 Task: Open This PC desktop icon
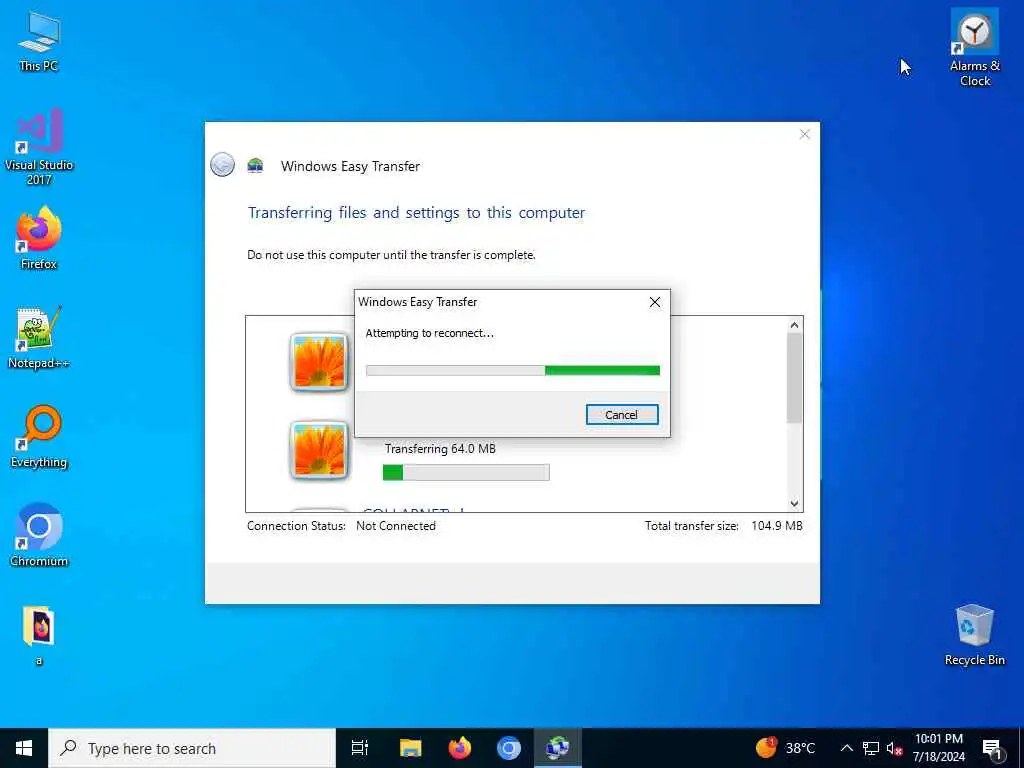(39, 41)
